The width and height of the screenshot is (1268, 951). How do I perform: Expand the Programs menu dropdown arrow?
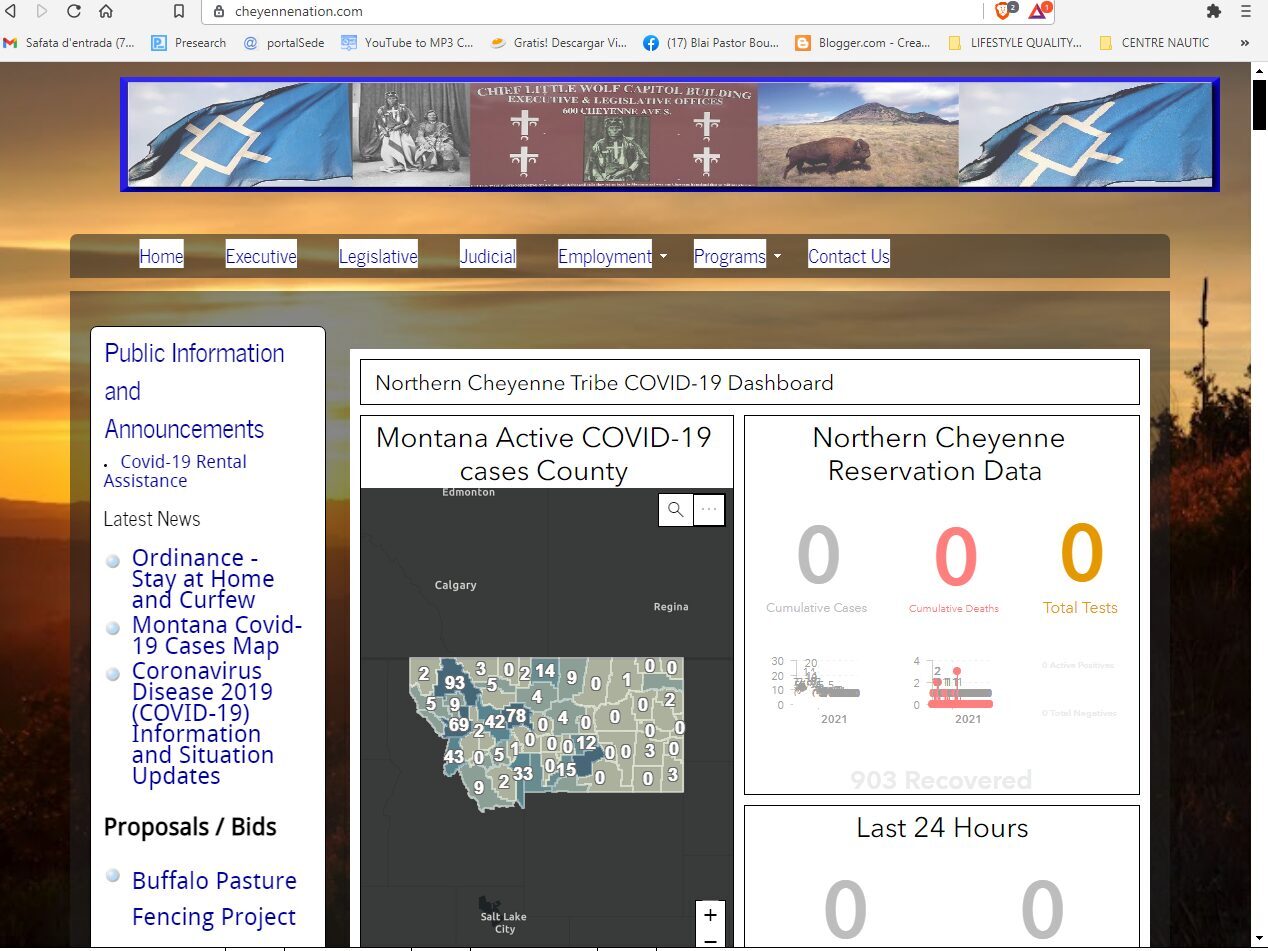777,257
